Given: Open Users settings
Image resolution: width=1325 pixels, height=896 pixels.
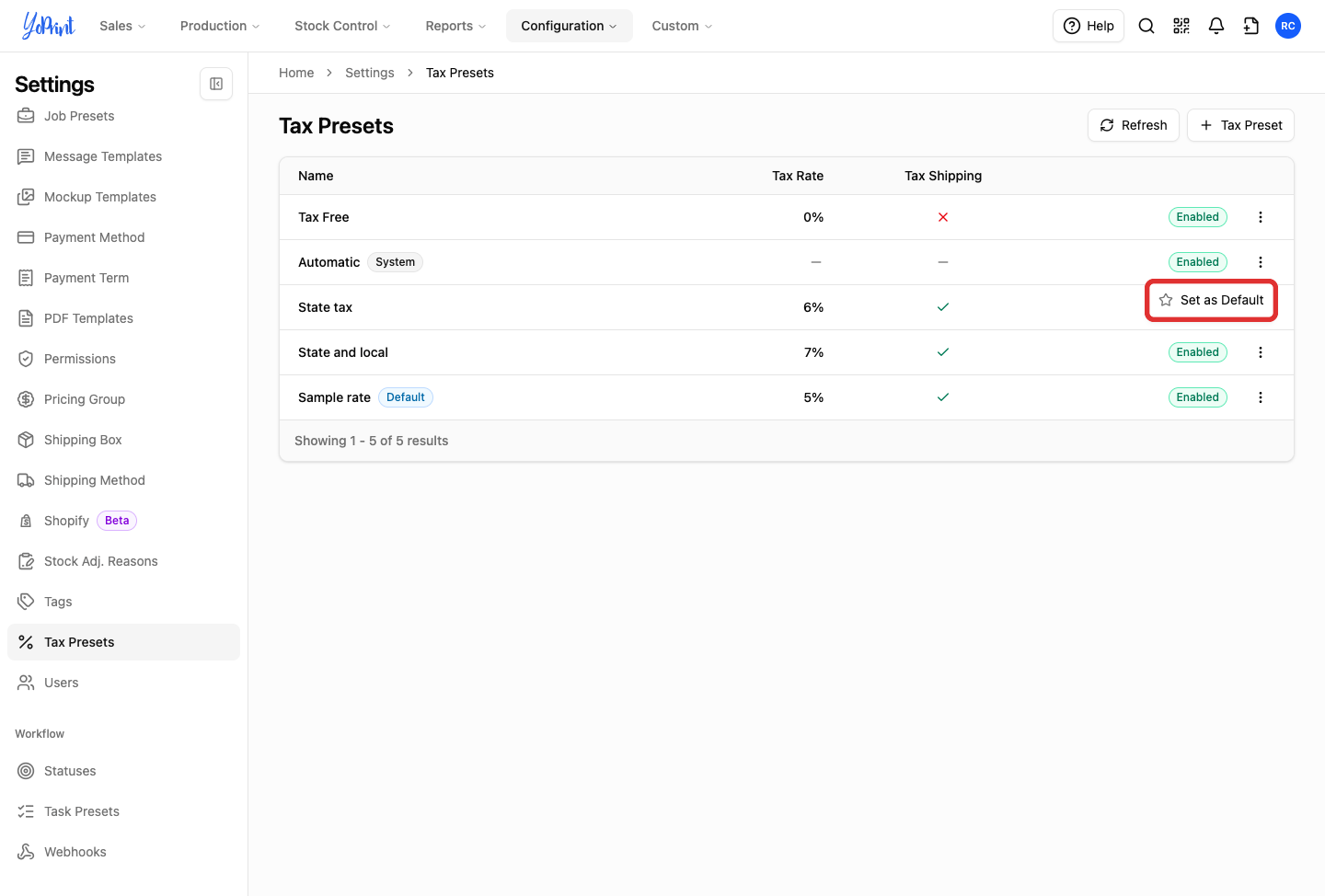Looking at the screenshot, I should (x=123, y=683).
